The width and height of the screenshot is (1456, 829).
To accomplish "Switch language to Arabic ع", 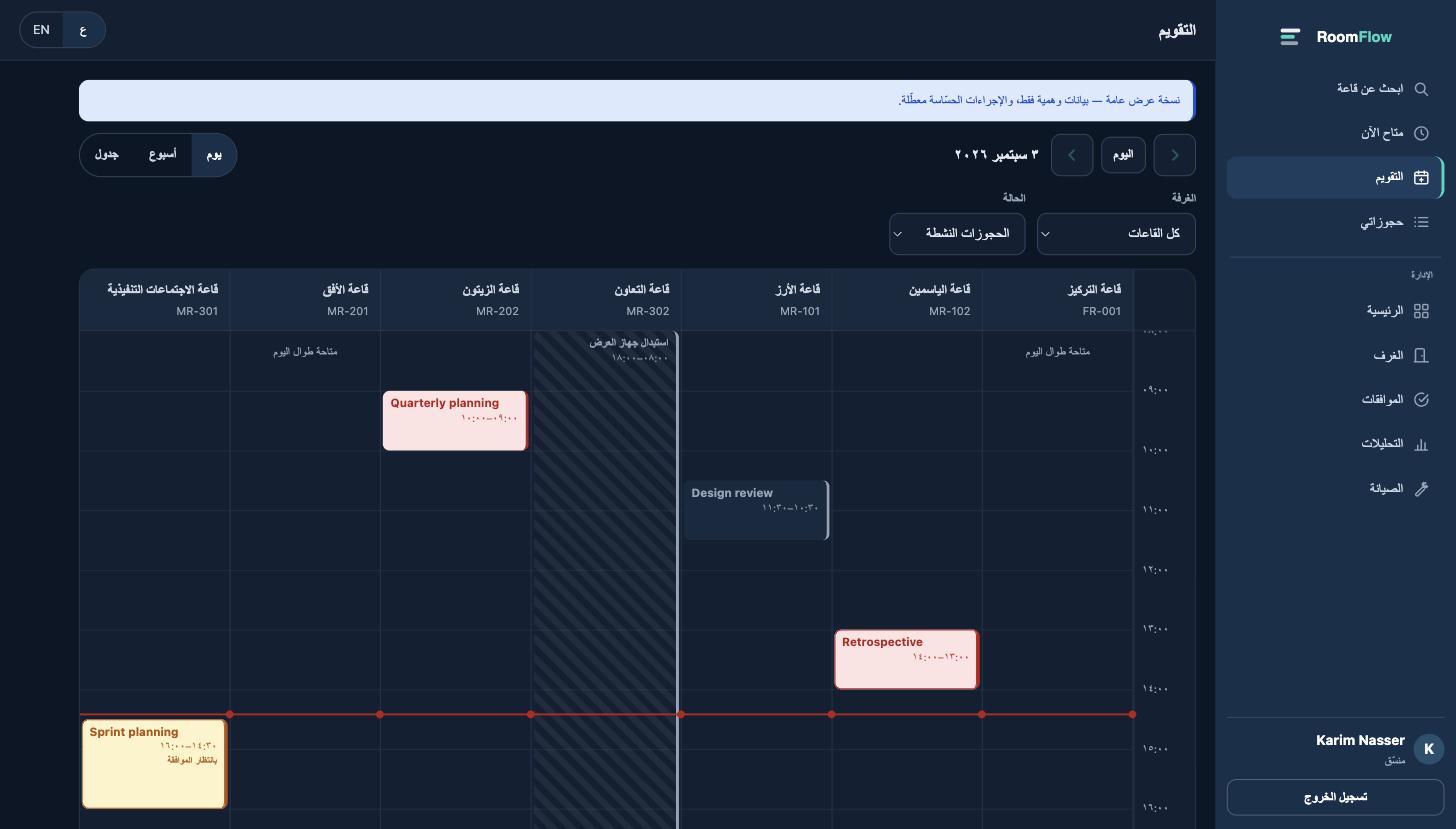I will 83,30.
